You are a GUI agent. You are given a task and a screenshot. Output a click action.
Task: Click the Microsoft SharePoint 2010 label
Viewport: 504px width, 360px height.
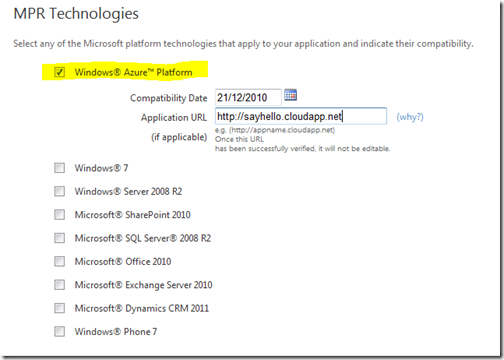click(133, 215)
